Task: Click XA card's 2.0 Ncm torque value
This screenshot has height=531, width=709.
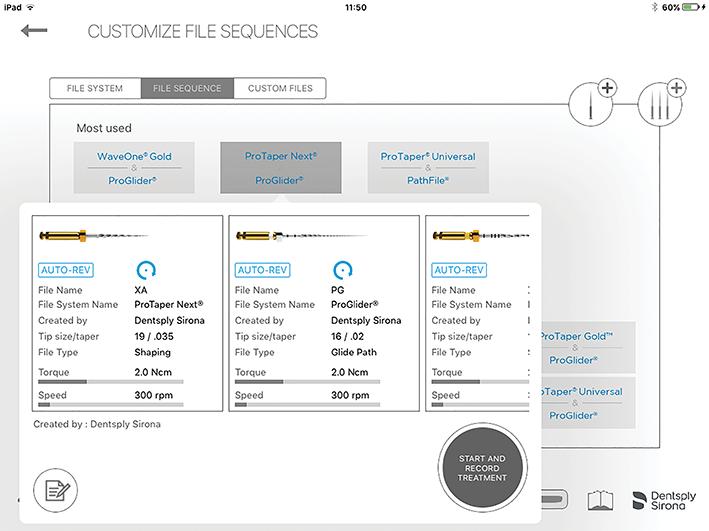Action: (153, 372)
